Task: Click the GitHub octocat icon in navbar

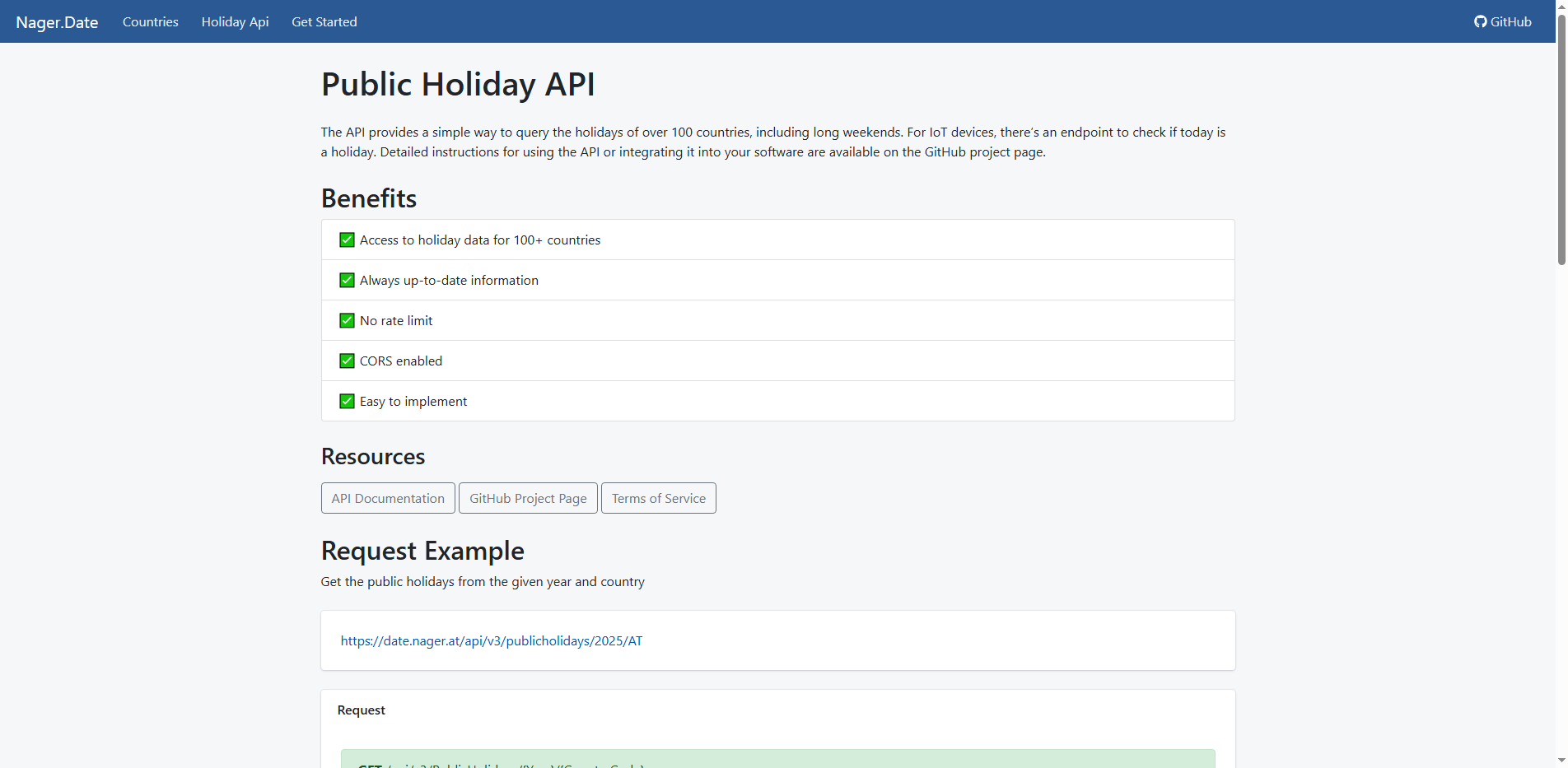Action: 1481,21
